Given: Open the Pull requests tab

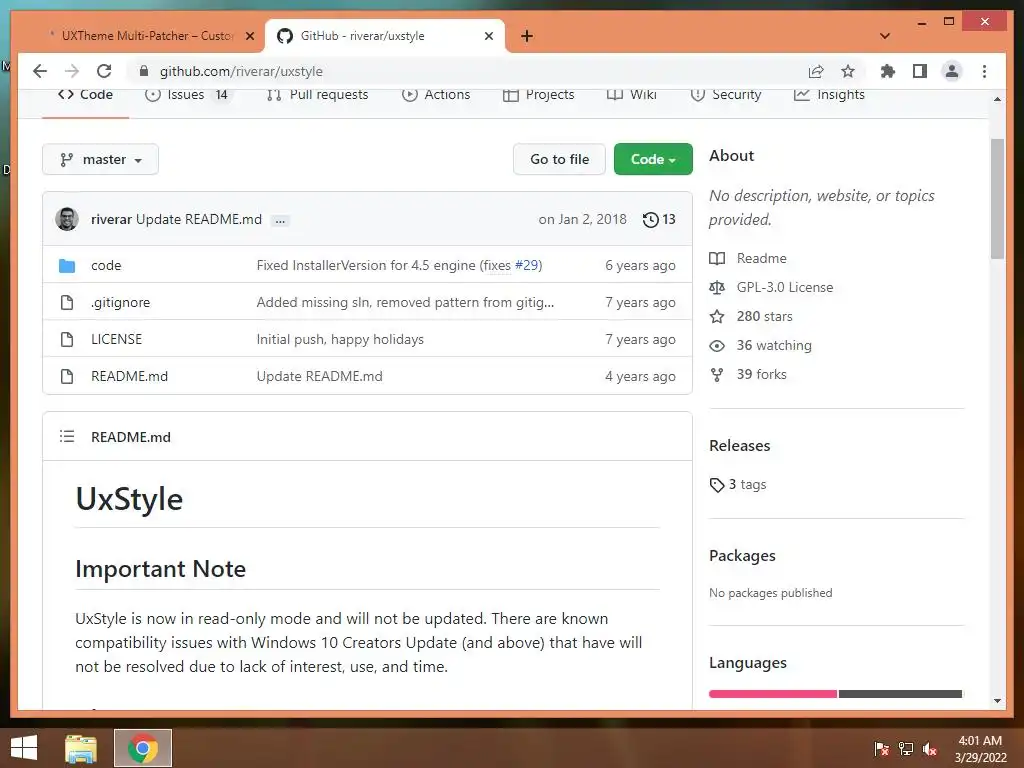Looking at the screenshot, I should (x=317, y=95).
